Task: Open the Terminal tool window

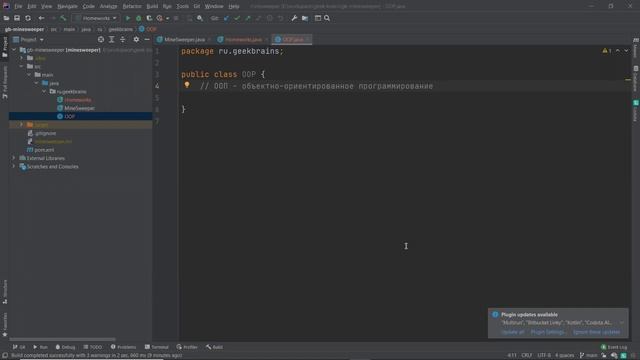Action: click(157, 347)
